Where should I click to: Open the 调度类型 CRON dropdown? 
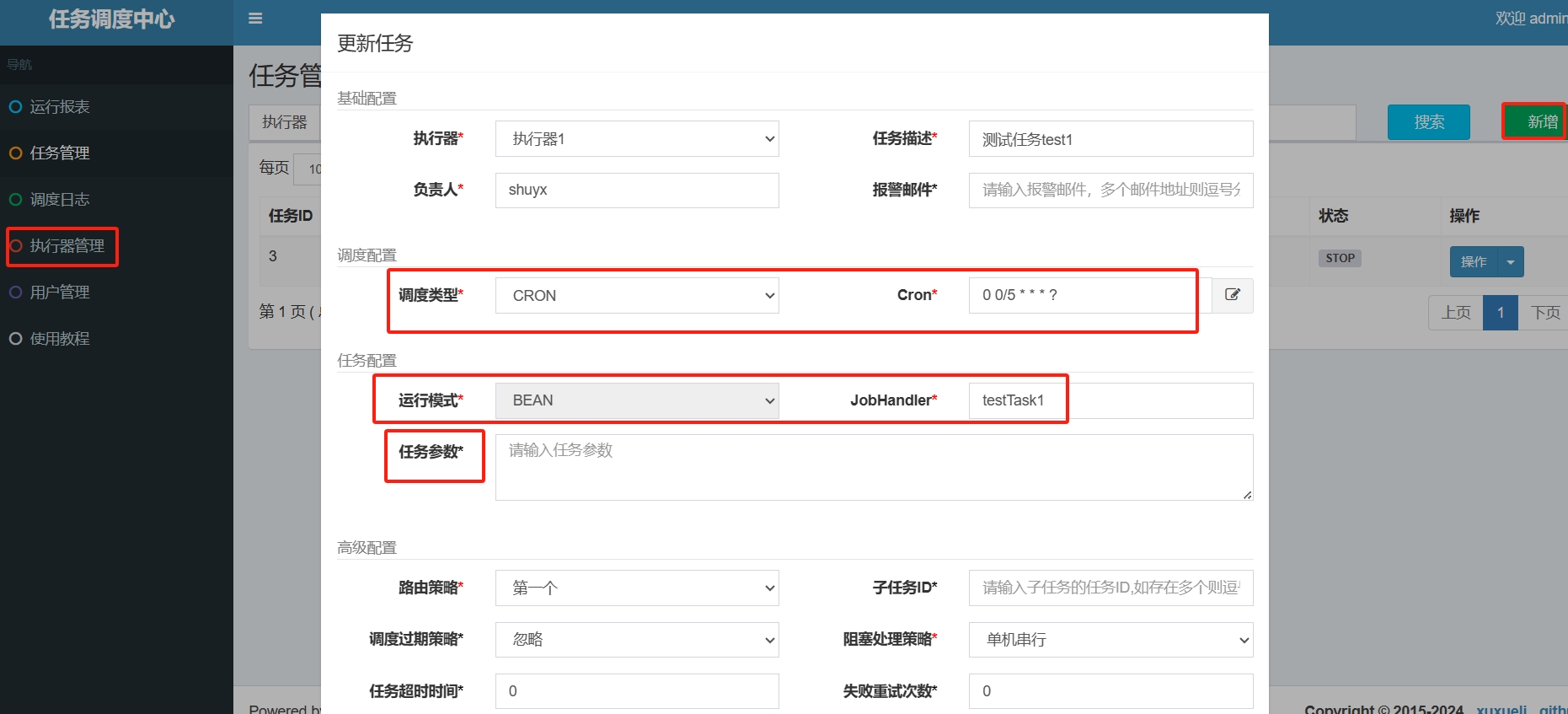[x=636, y=296]
